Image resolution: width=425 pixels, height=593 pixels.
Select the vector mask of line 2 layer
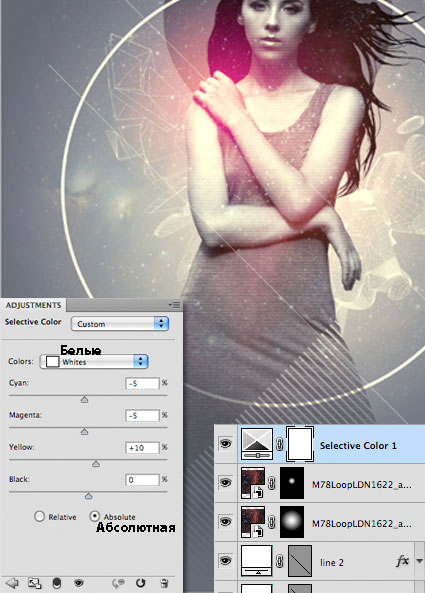pos(300,560)
